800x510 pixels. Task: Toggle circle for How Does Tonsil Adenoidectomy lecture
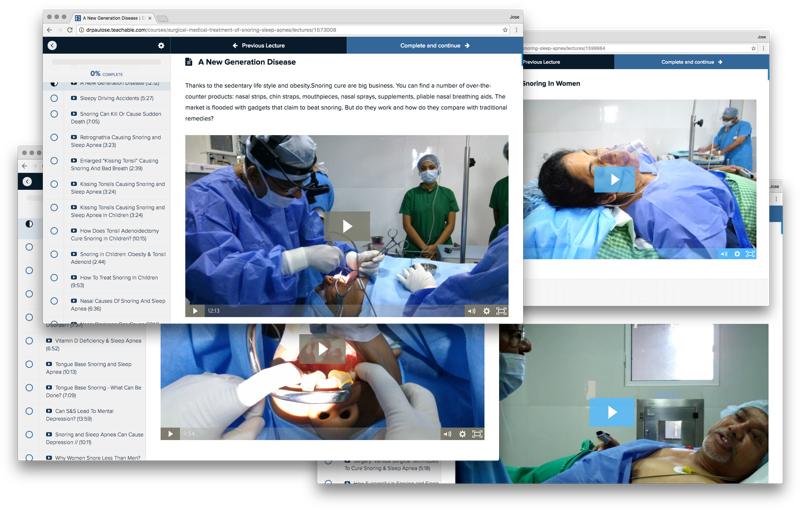[x=54, y=231]
